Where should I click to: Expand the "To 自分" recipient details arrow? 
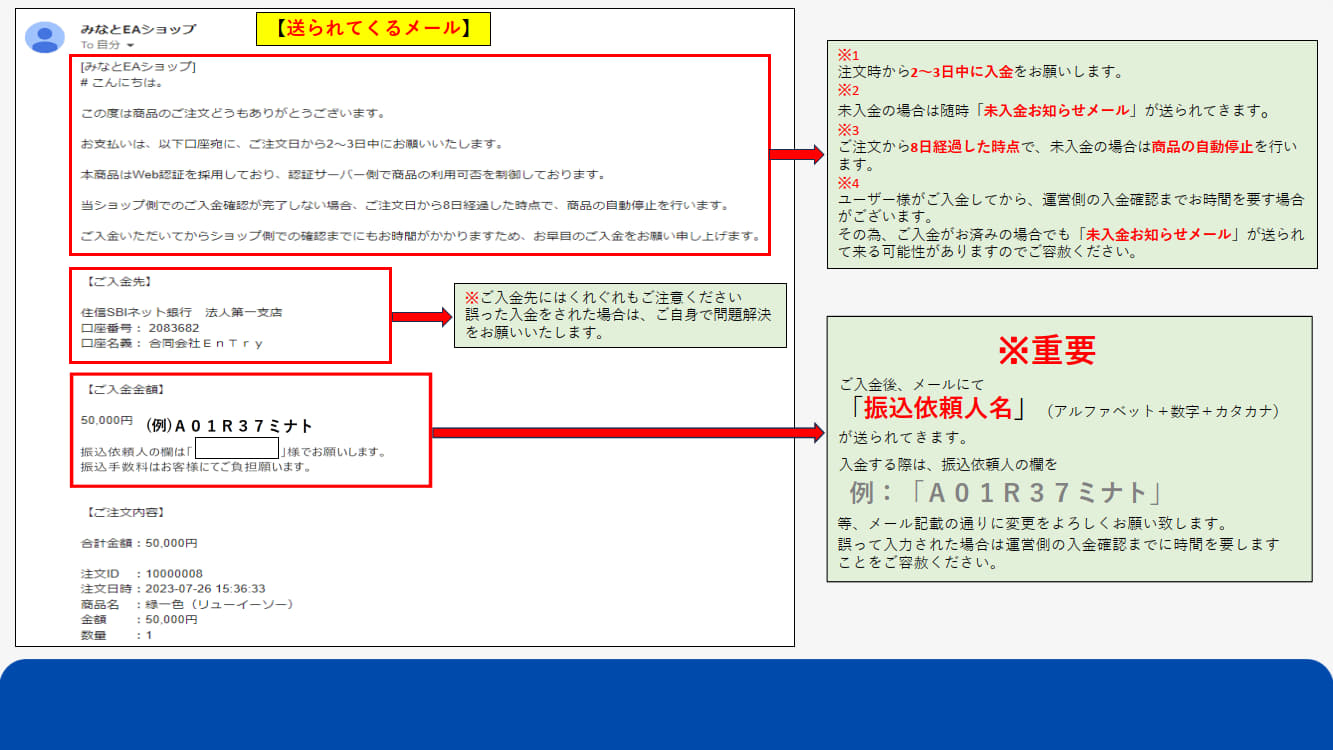tap(130, 46)
